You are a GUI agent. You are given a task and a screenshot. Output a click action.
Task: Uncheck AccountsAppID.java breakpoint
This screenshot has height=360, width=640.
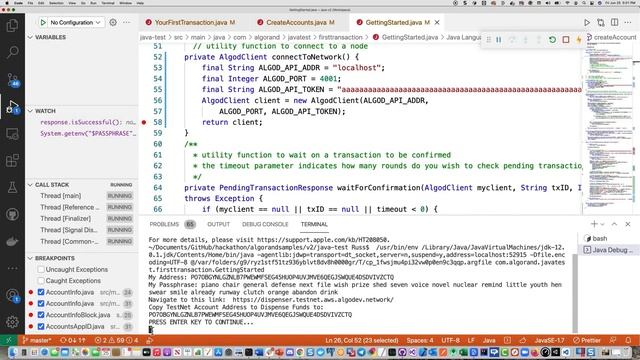41,327
